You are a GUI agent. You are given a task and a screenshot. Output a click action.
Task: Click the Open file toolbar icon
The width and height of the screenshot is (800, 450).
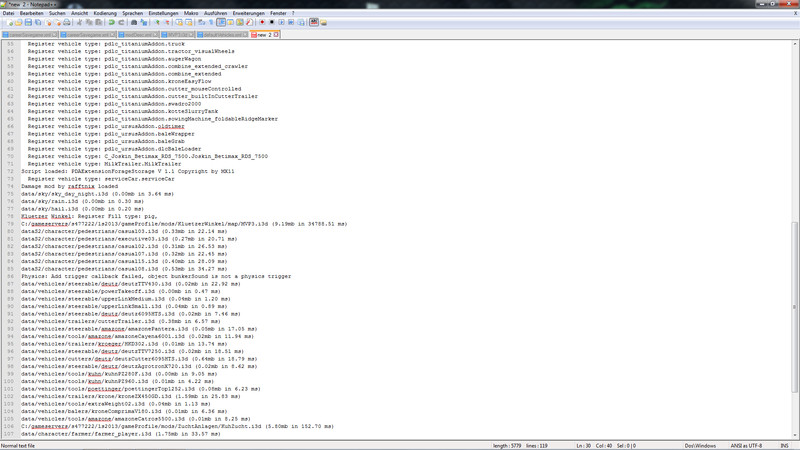(x=19, y=22)
